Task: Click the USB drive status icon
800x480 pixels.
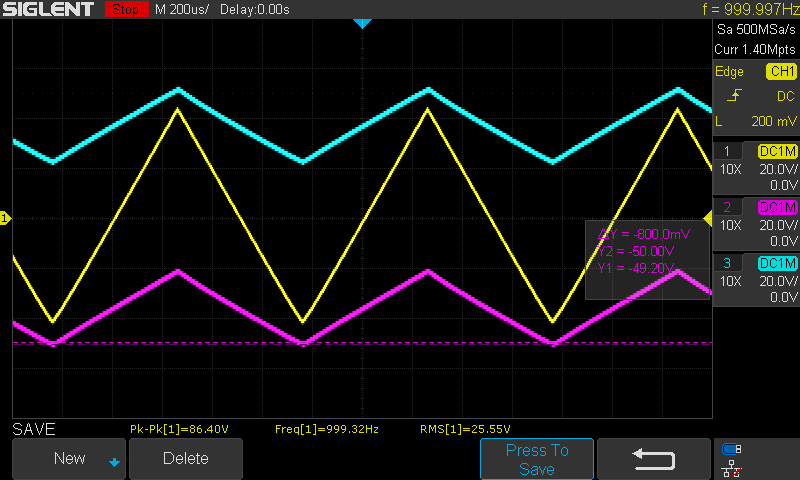Action: pyautogui.click(x=732, y=449)
